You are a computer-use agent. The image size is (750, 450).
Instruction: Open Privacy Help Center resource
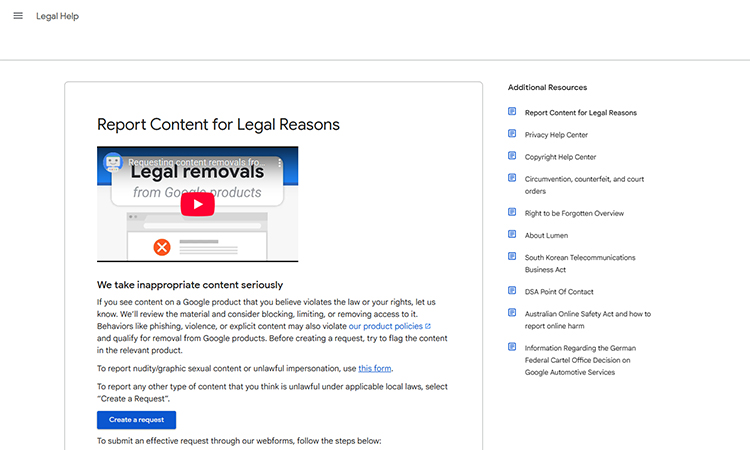pos(556,135)
